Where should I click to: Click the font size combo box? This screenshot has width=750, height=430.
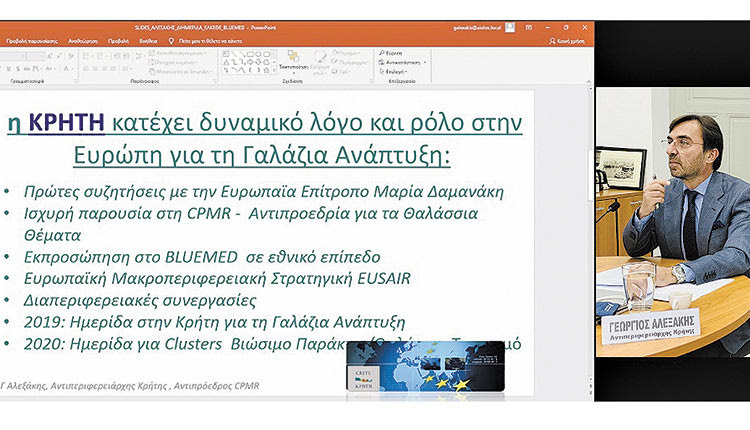coord(35,56)
